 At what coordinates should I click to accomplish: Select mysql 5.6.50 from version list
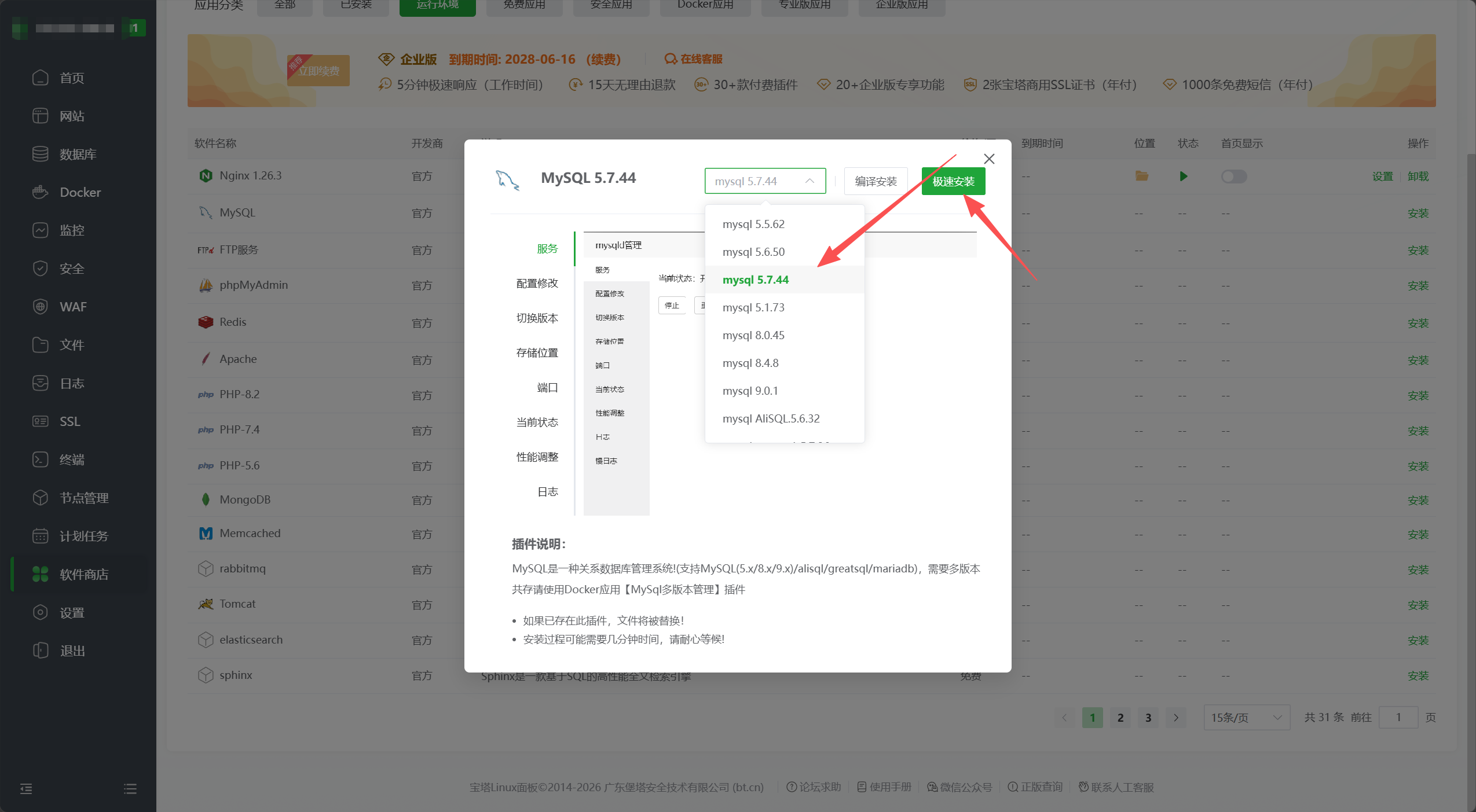(785, 252)
